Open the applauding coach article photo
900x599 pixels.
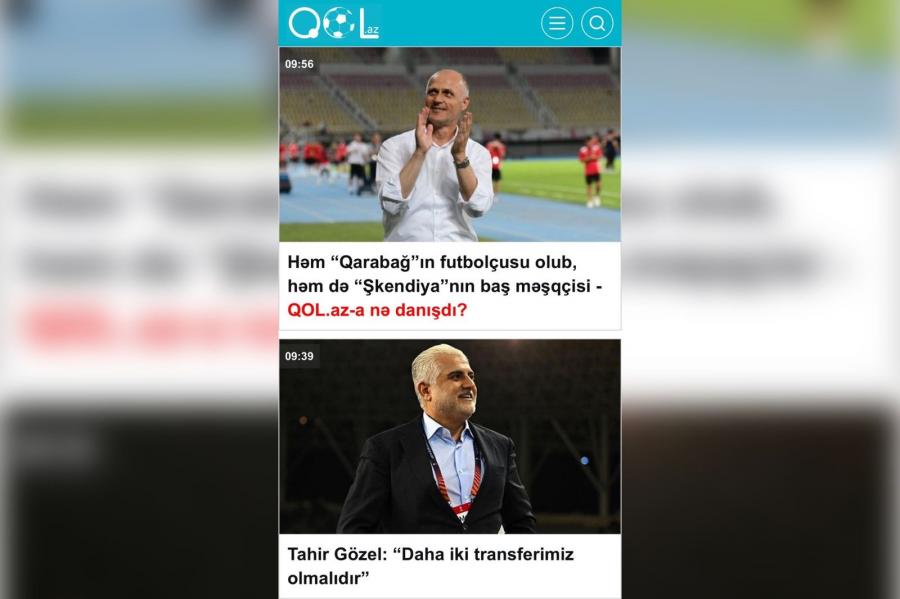pos(449,144)
